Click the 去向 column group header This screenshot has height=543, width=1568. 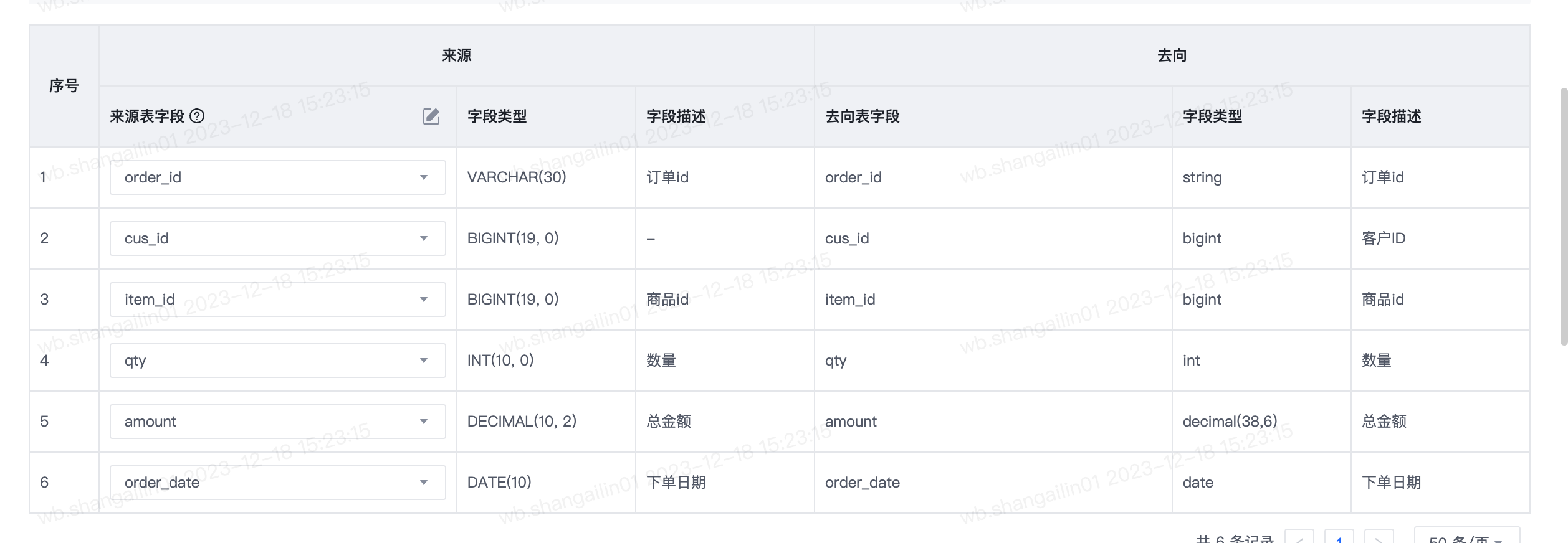1172,55
